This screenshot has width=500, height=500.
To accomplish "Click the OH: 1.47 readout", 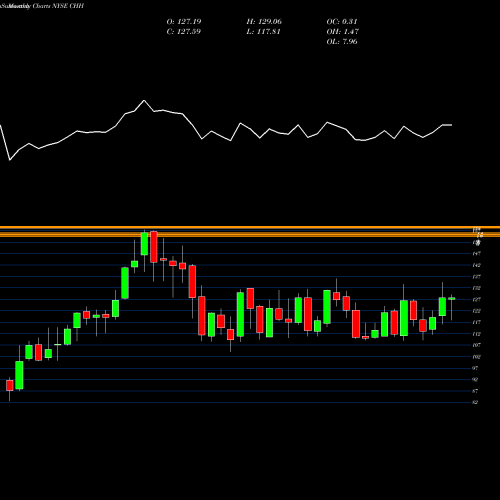I will 342,32.
